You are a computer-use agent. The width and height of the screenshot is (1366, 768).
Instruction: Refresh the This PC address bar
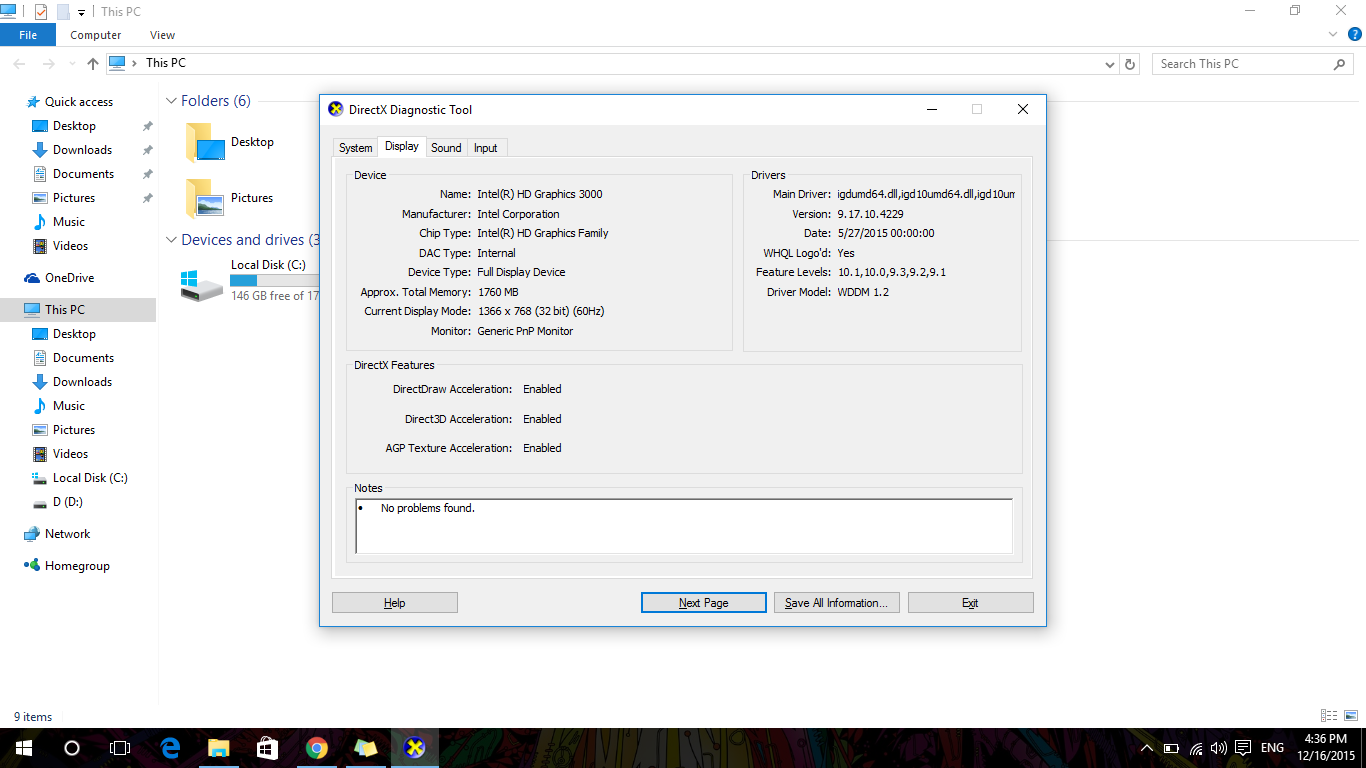coord(1131,64)
